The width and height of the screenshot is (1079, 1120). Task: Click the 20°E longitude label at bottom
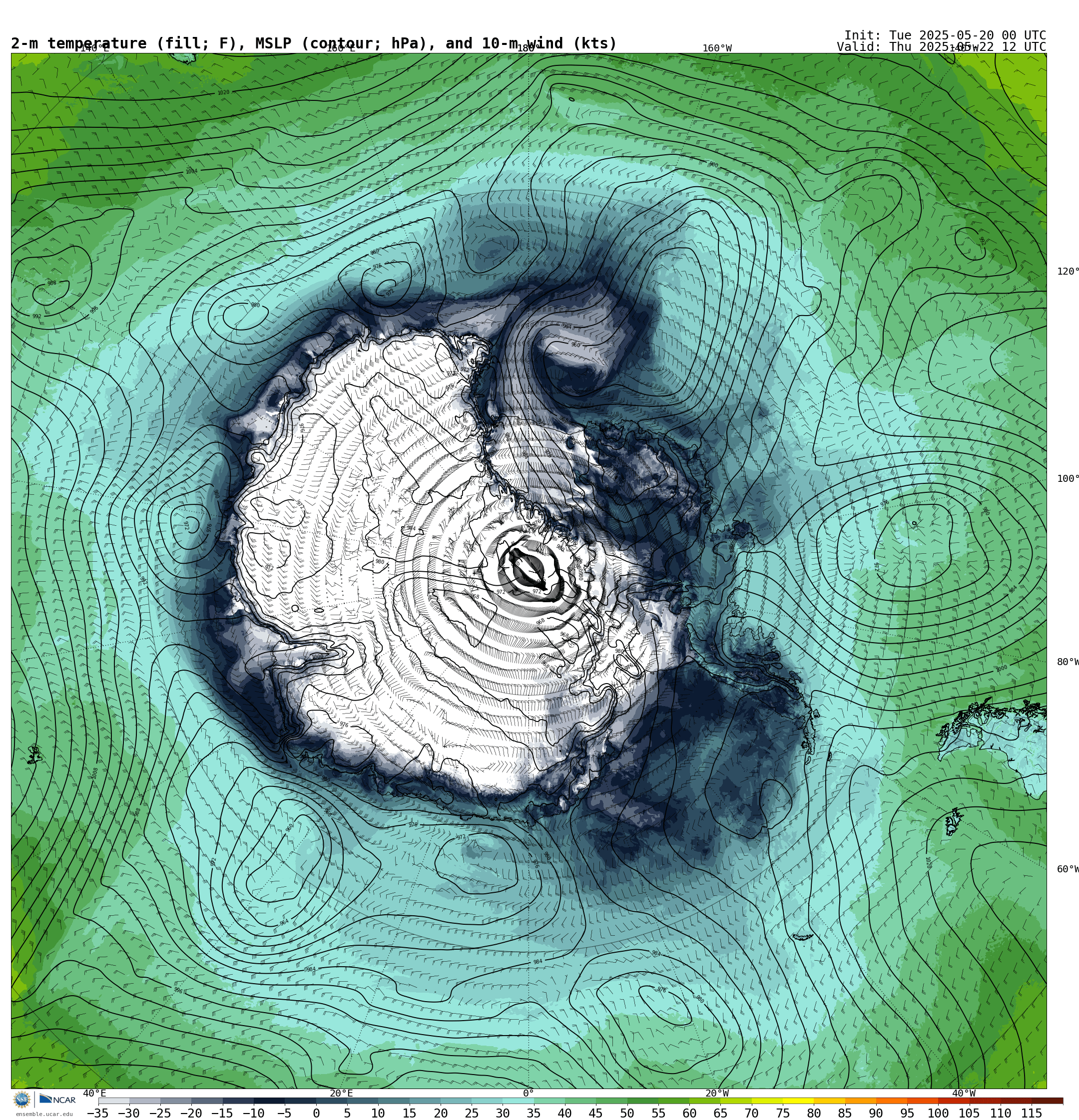(x=341, y=1093)
